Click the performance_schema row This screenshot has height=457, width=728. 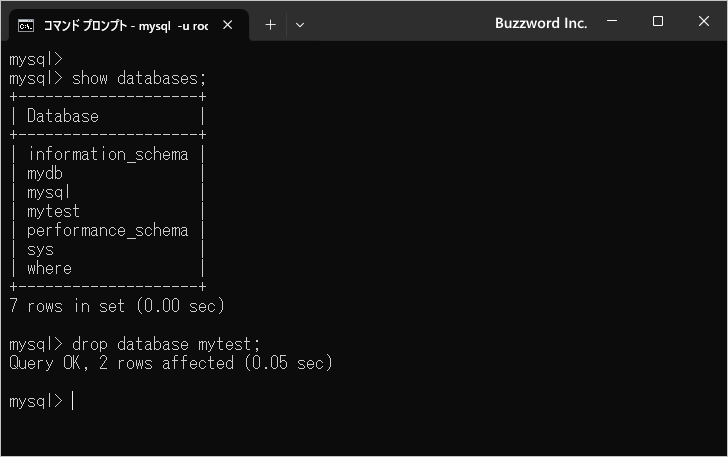pyautogui.click(x=108, y=230)
